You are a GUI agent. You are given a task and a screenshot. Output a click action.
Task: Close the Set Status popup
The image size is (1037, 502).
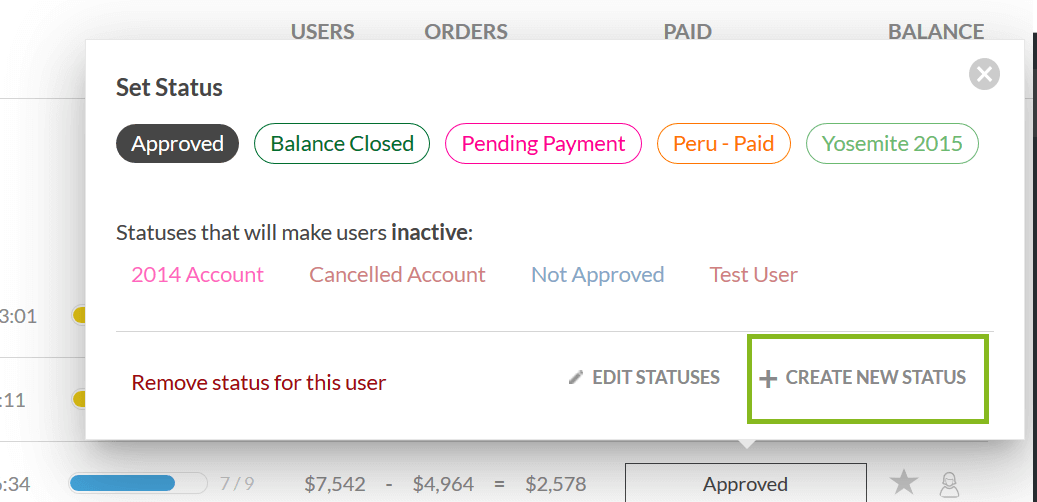pyautogui.click(x=984, y=73)
